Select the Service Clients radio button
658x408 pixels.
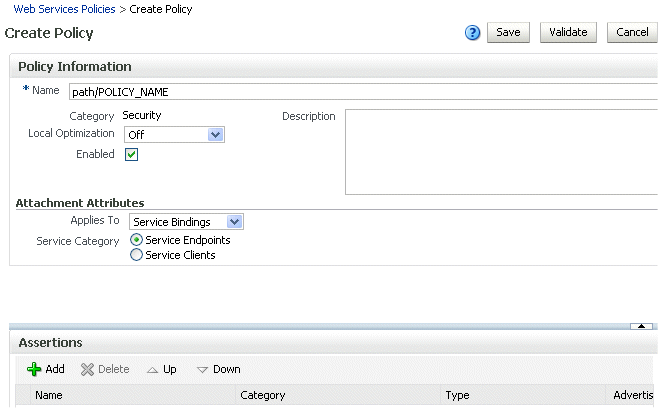click(x=136, y=255)
